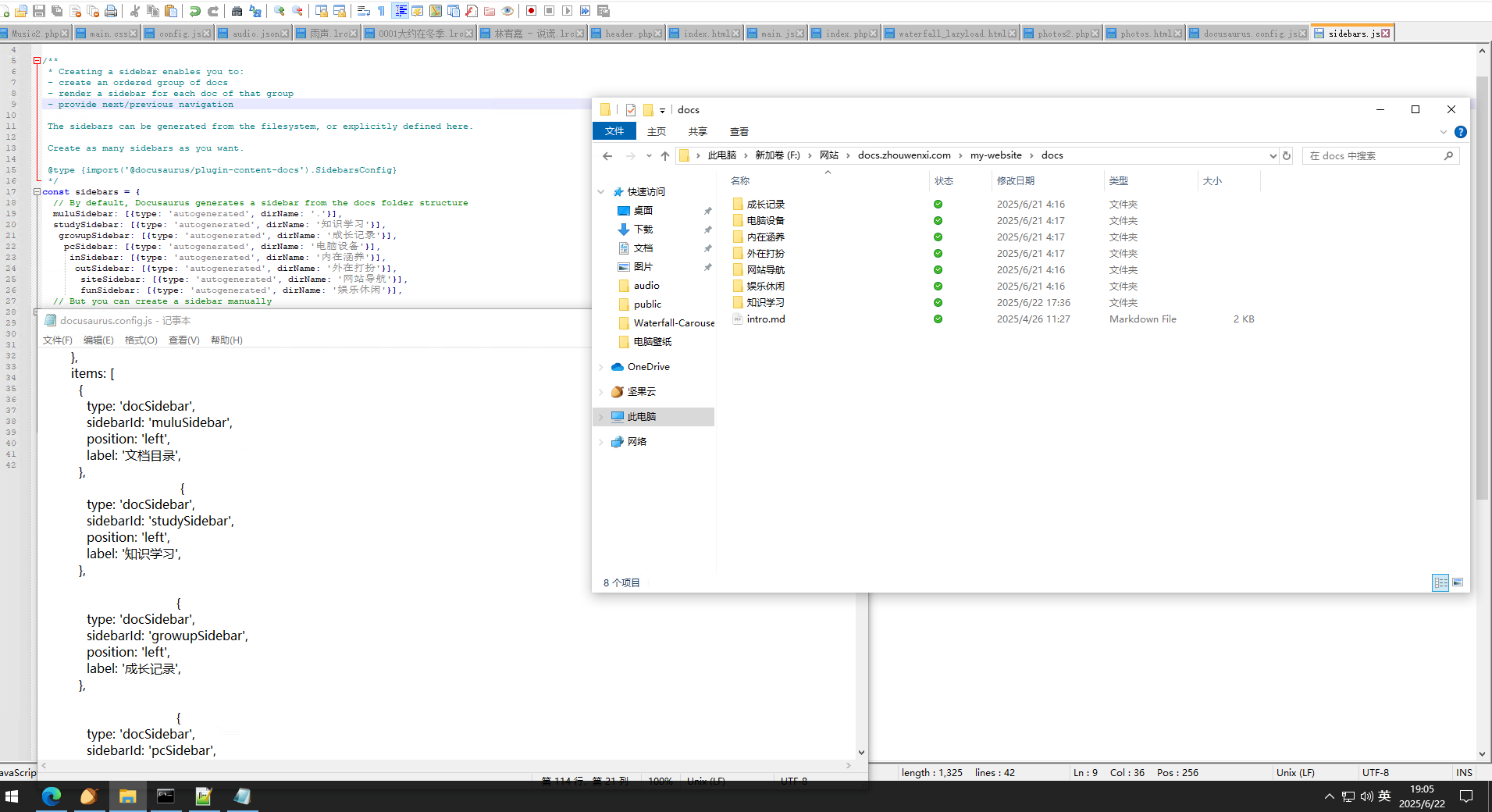
Task: Expand the 网络 tree node
Action: click(x=601, y=442)
